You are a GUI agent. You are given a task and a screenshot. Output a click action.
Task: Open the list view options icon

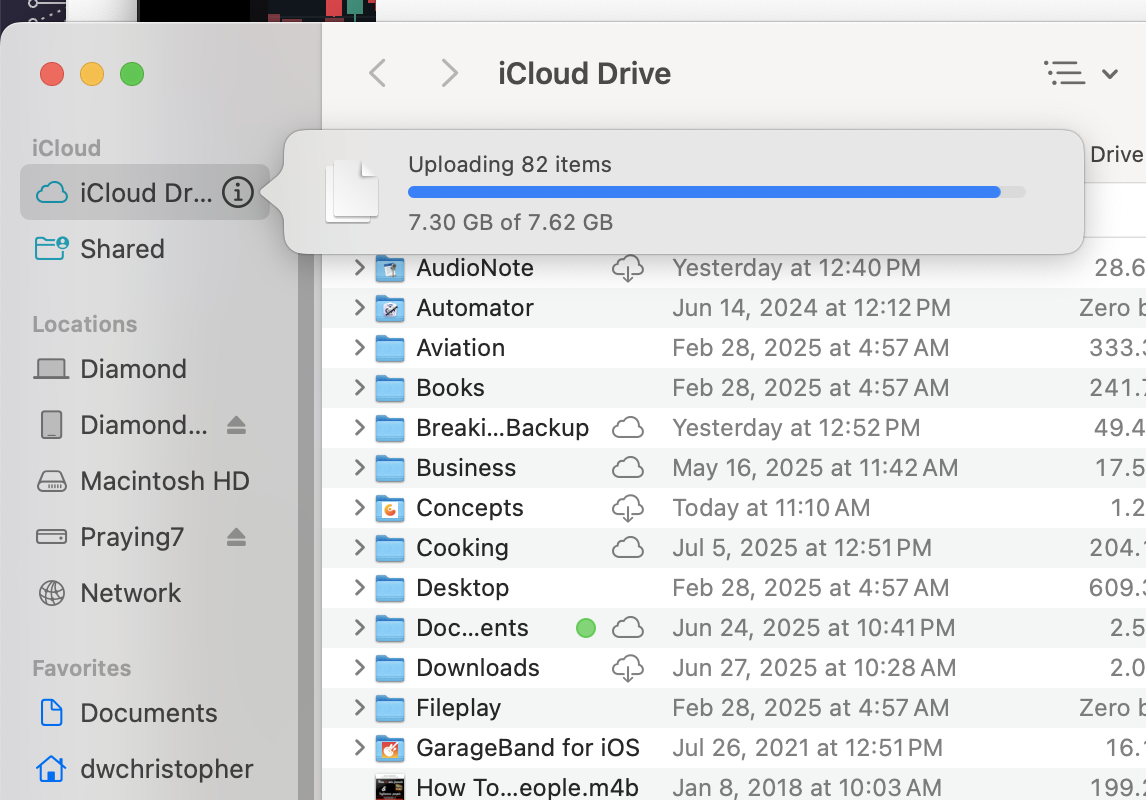pyautogui.click(x=1064, y=73)
